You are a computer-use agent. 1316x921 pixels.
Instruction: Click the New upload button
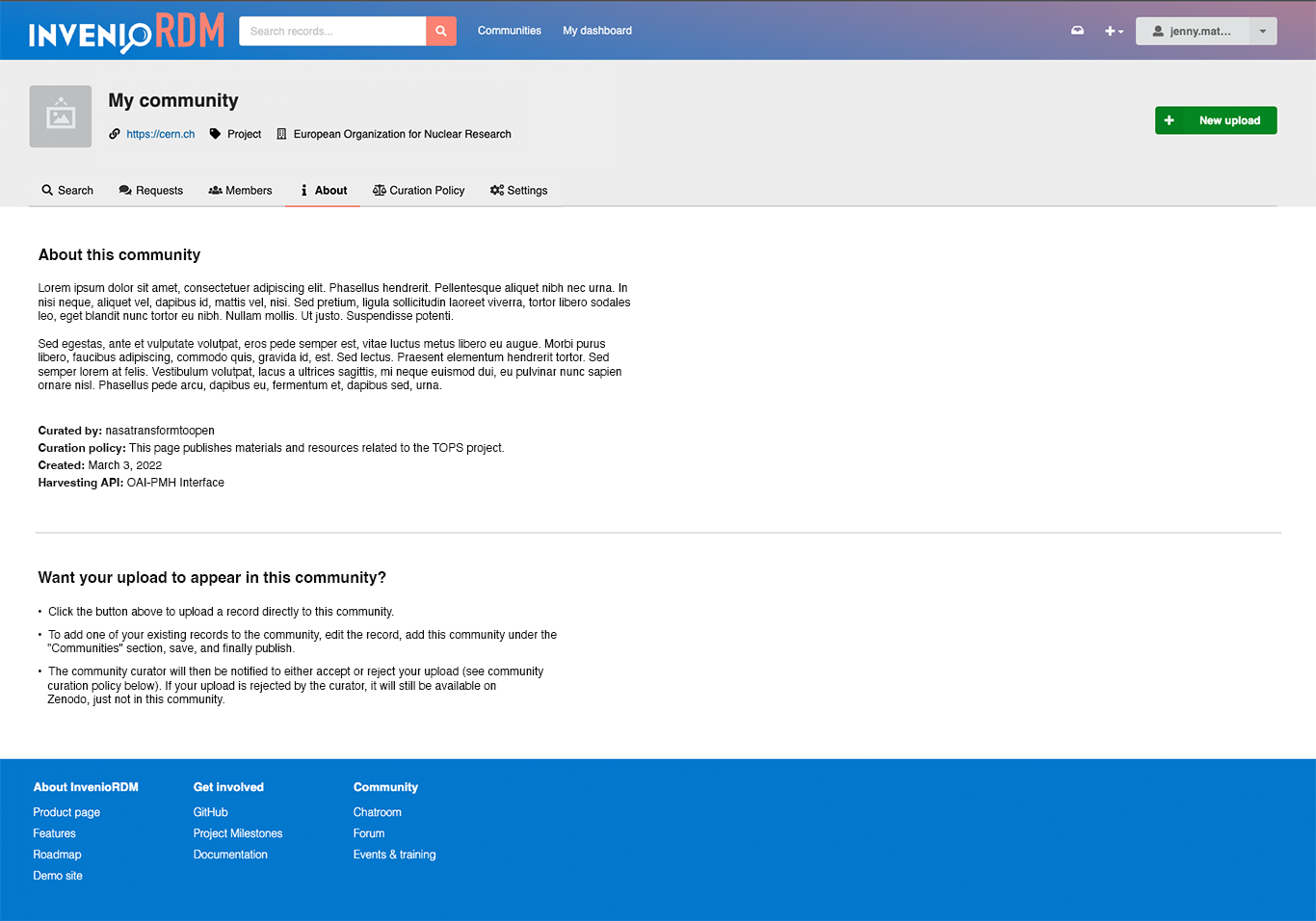tap(1216, 119)
